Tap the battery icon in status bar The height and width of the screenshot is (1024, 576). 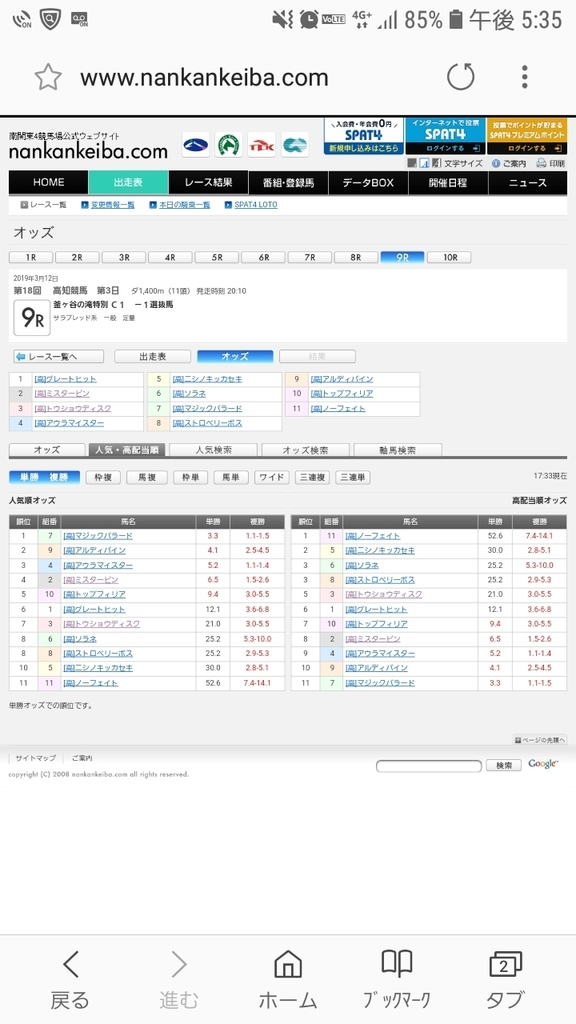pos(456,20)
